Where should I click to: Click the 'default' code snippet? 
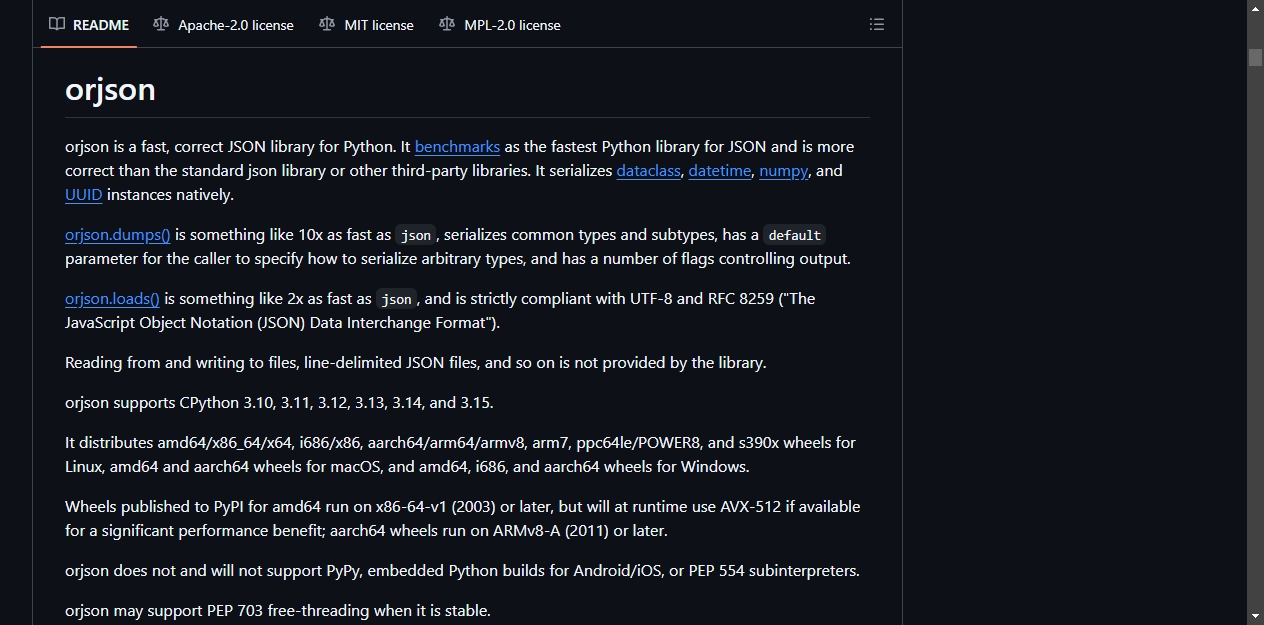794,235
